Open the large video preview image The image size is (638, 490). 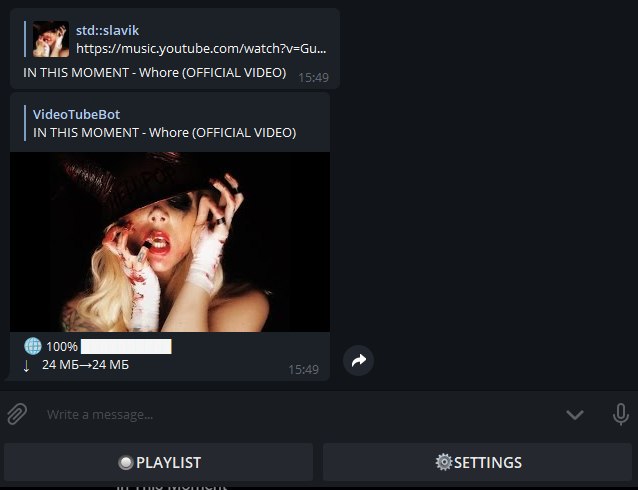(170, 242)
